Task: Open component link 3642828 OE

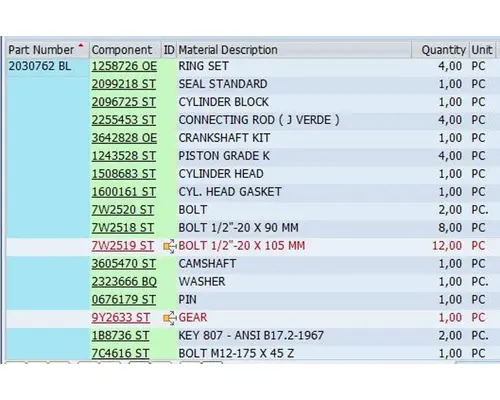Action: (x=124, y=138)
